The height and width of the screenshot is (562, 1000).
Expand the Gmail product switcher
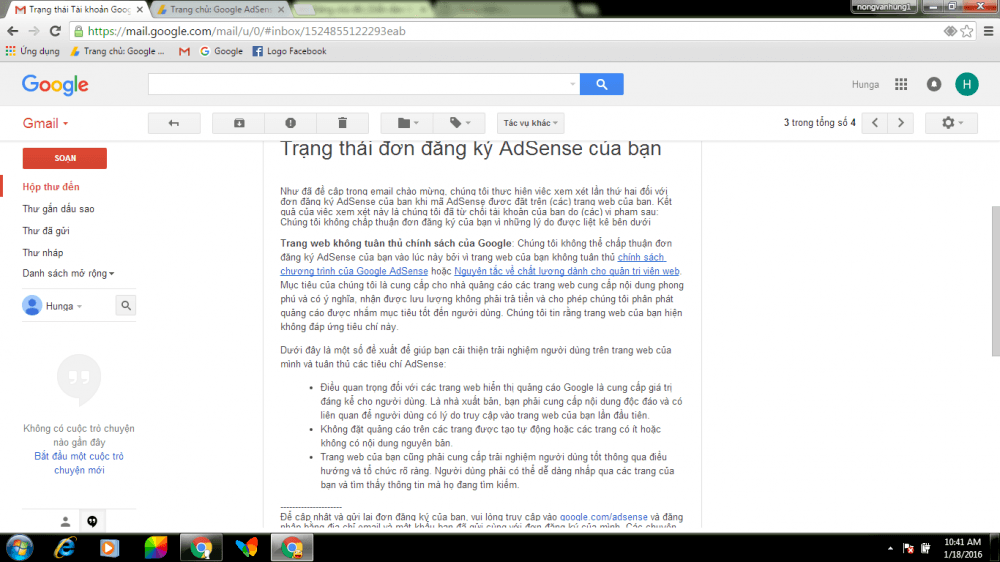45,123
